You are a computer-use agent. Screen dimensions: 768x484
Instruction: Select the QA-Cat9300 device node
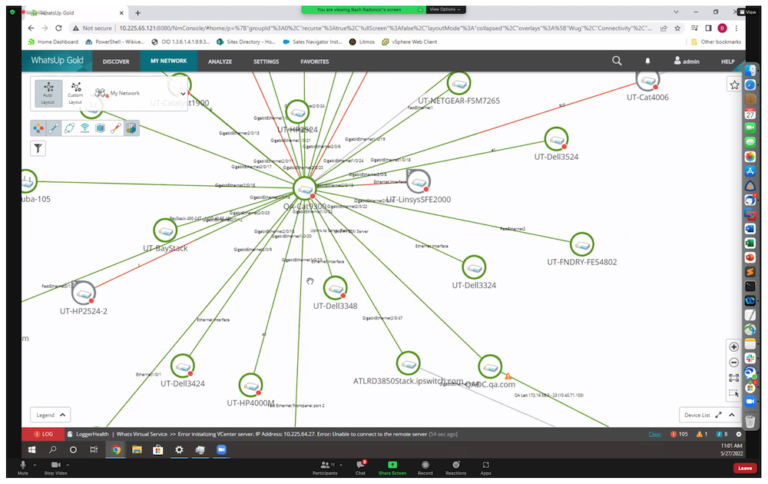[305, 188]
